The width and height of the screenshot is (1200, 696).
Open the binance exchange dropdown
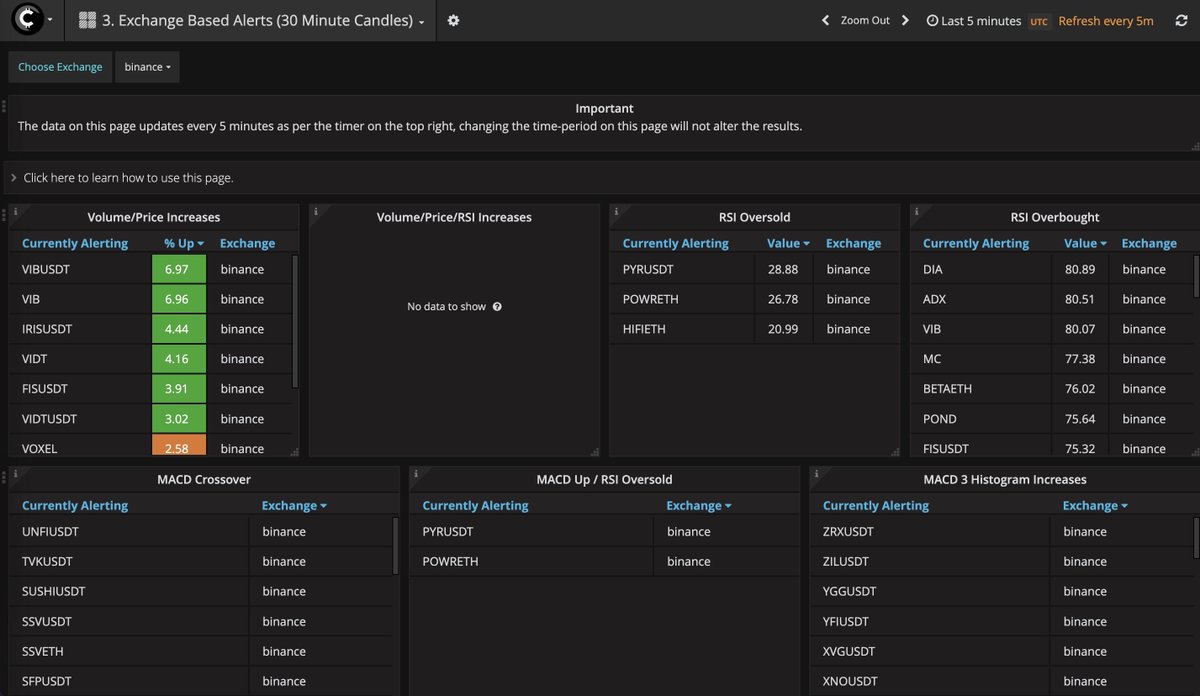(x=146, y=66)
